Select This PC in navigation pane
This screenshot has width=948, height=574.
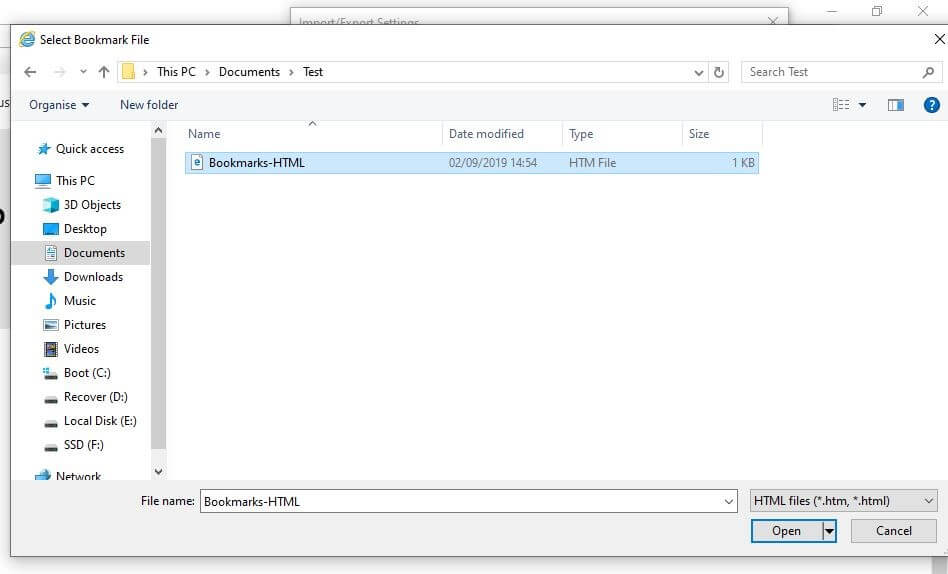pos(75,180)
